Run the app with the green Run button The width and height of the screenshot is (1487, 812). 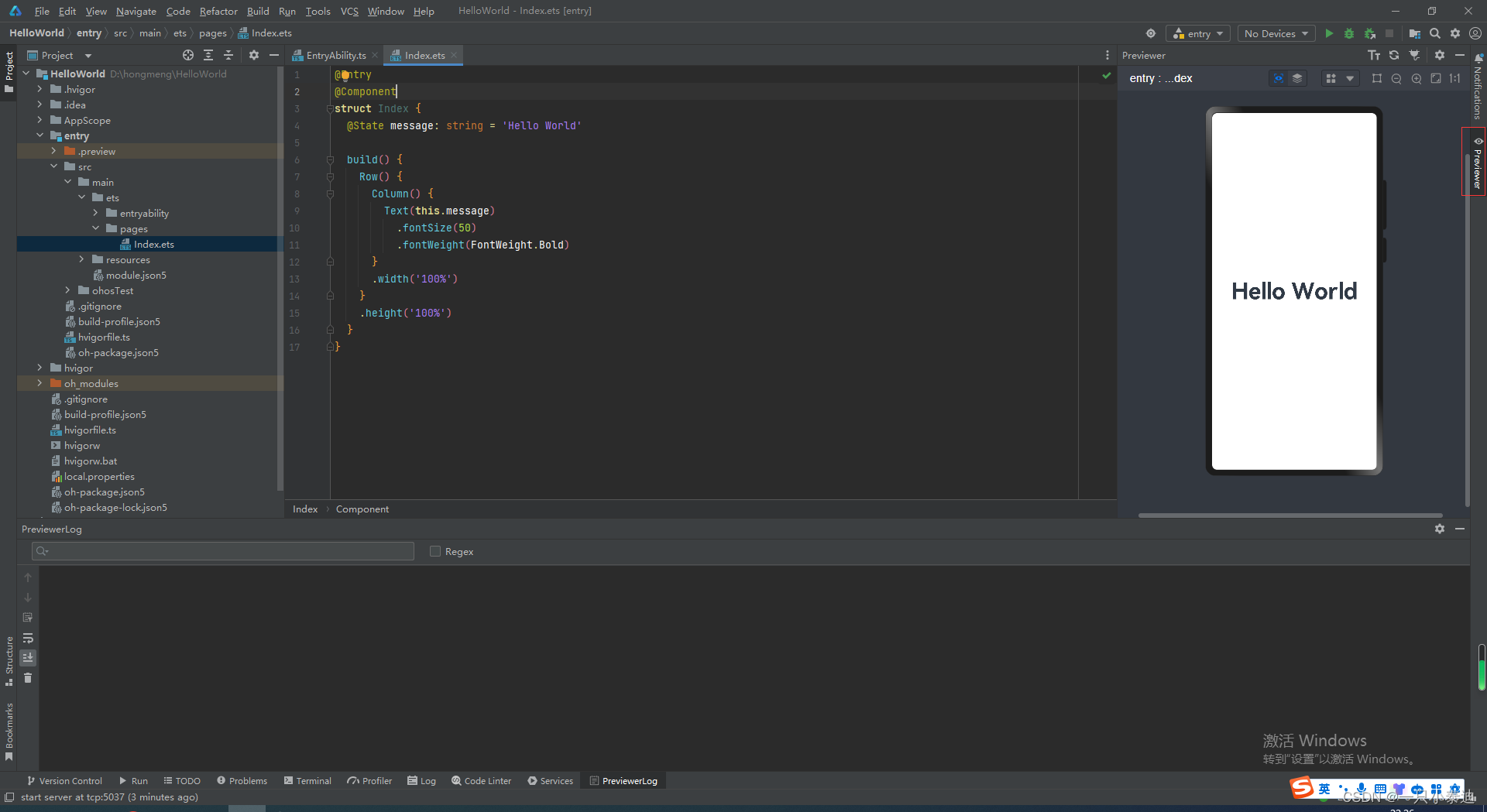1329,33
